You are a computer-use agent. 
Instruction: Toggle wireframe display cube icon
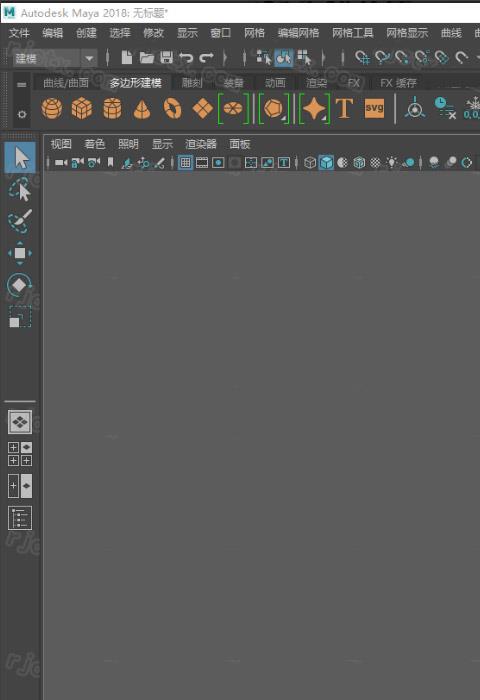point(310,162)
